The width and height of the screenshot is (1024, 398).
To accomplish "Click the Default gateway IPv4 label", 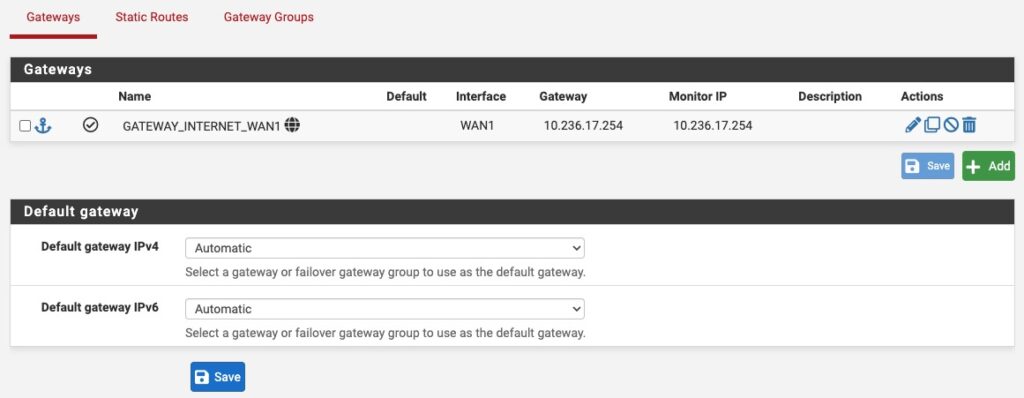I will pos(100,246).
